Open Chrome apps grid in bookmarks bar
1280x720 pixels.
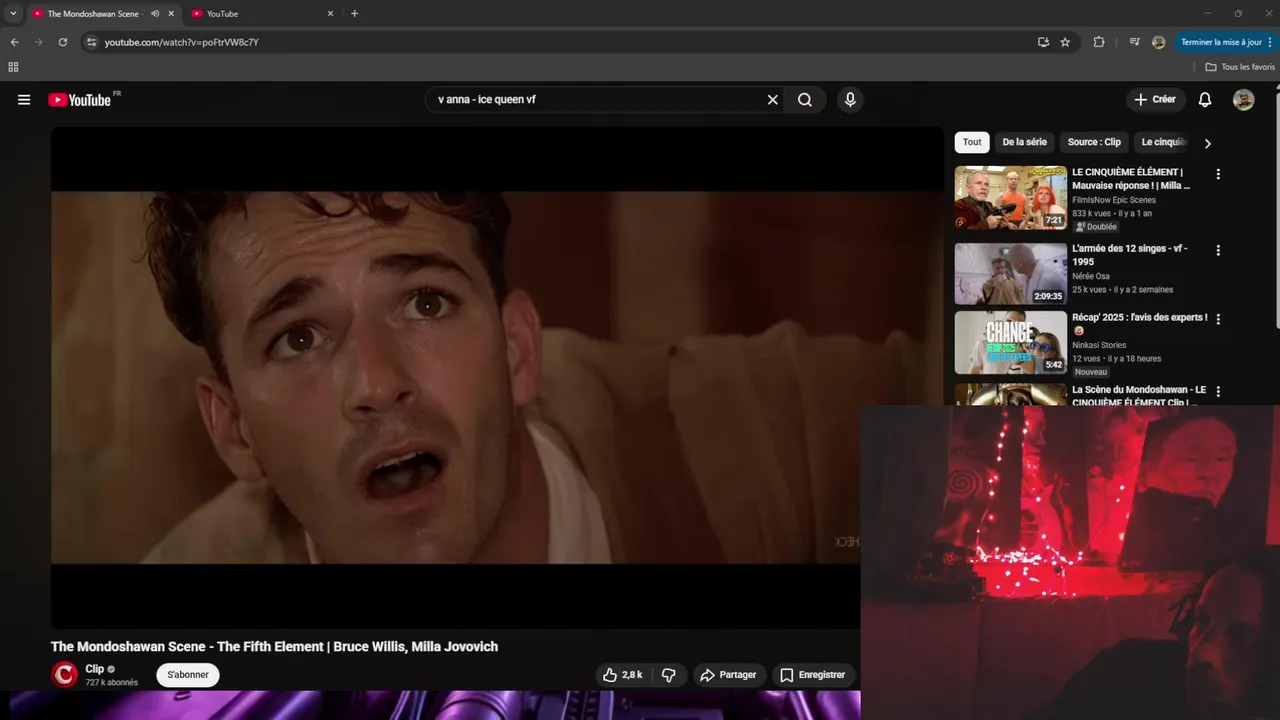(x=13, y=67)
